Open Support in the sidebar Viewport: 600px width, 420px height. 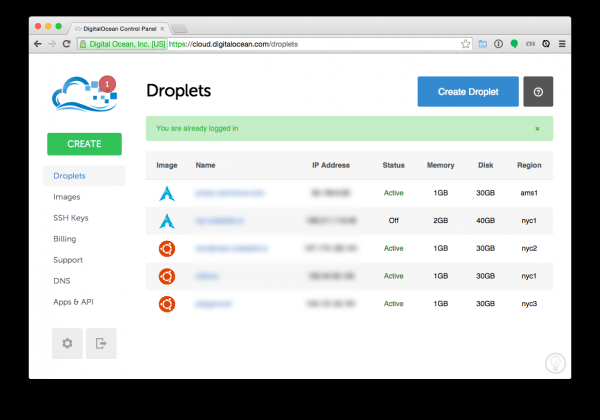(x=68, y=260)
